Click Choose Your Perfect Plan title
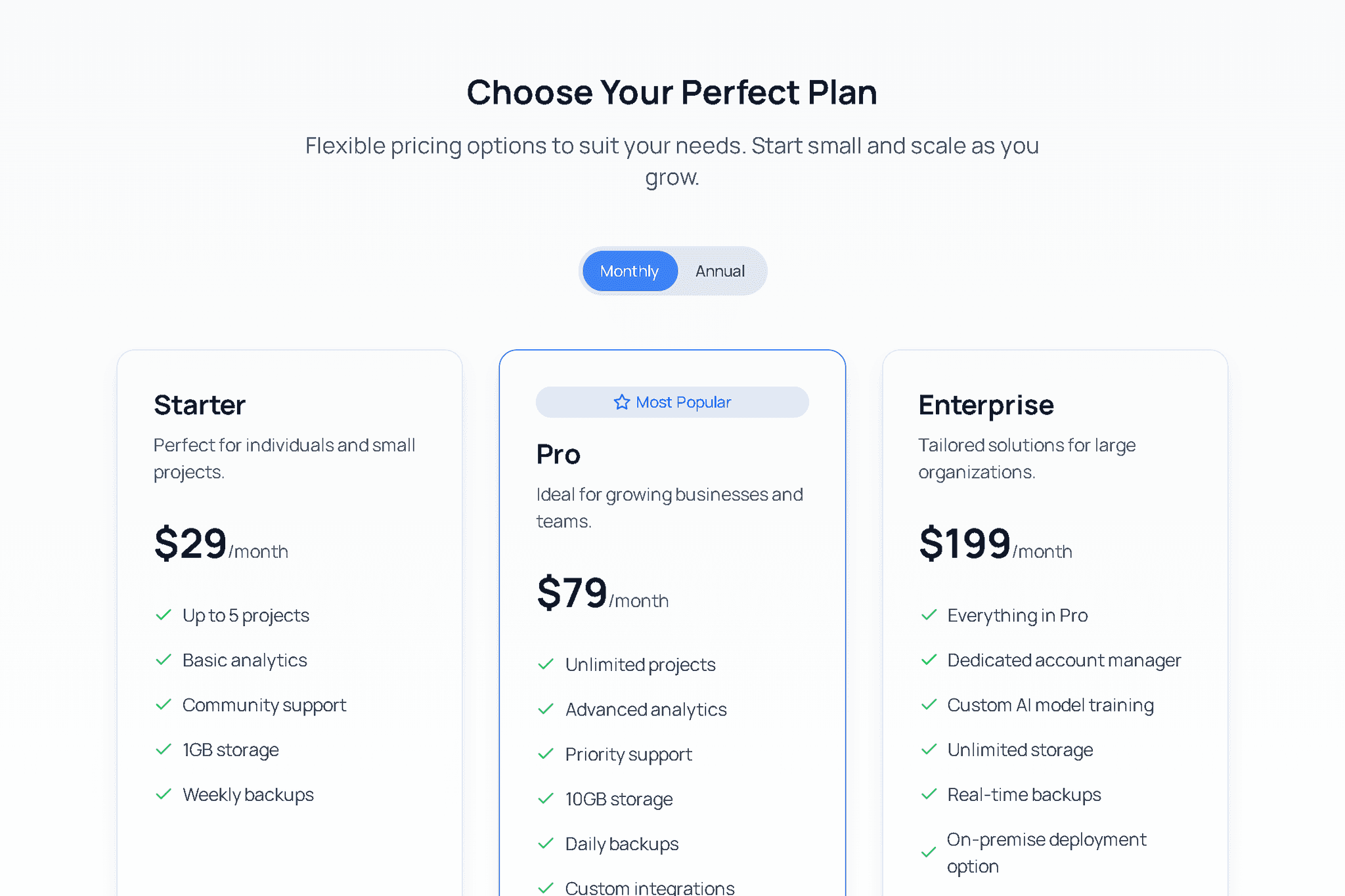 pyautogui.click(x=672, y=92)
